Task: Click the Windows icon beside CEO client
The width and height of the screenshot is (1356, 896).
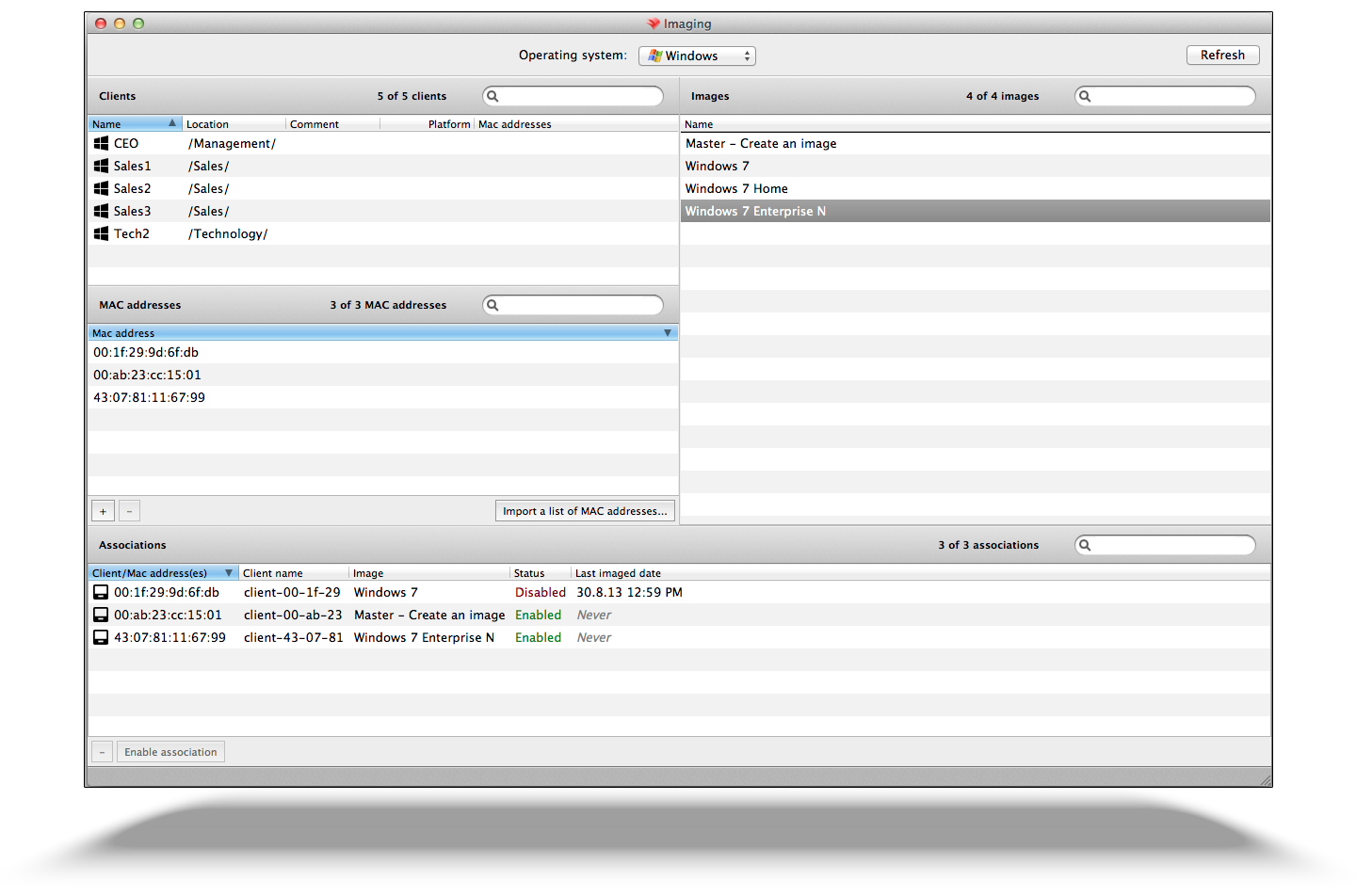Action: (101, 143)
